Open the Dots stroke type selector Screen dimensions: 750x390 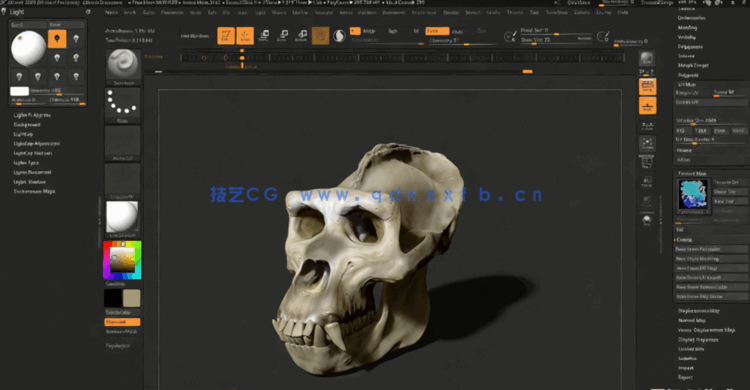pos(123,104)
